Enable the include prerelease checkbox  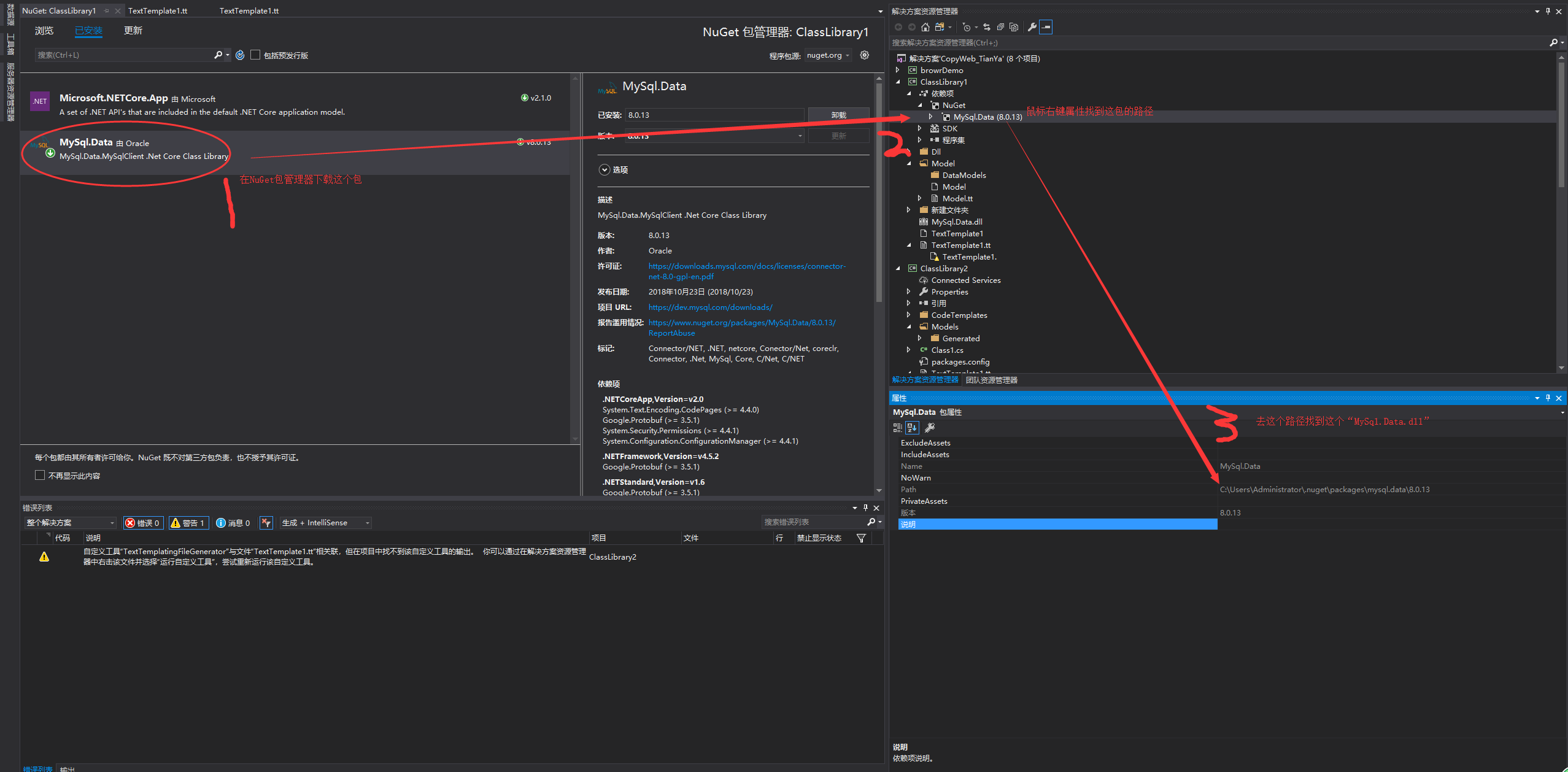[255, 55]
